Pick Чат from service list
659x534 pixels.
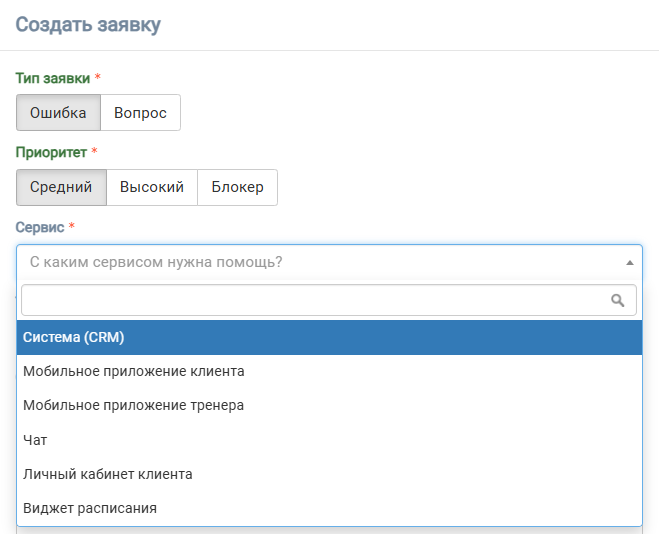click(330, 440)
